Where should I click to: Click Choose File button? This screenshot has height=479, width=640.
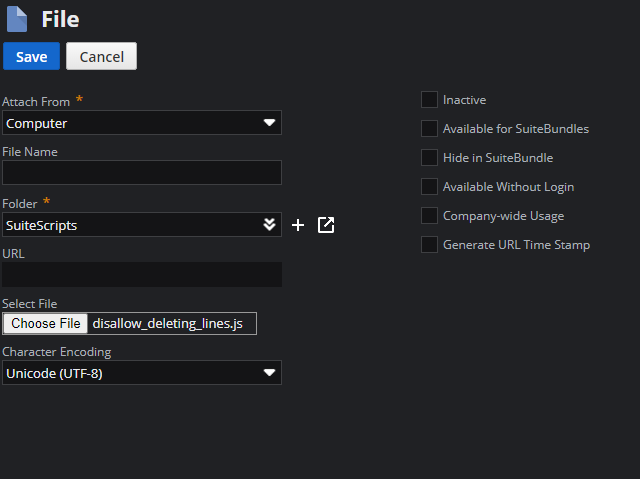click(x=46, y=324)
